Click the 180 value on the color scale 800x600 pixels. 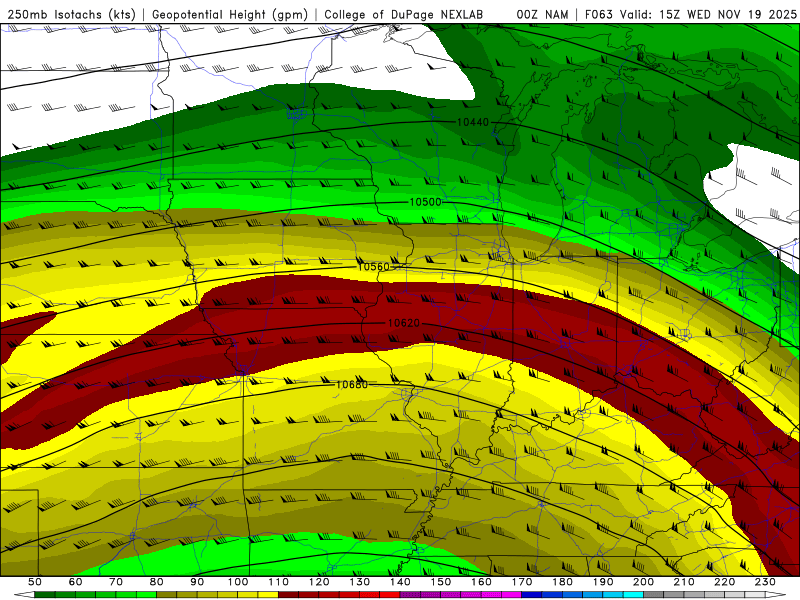point(562,582)
